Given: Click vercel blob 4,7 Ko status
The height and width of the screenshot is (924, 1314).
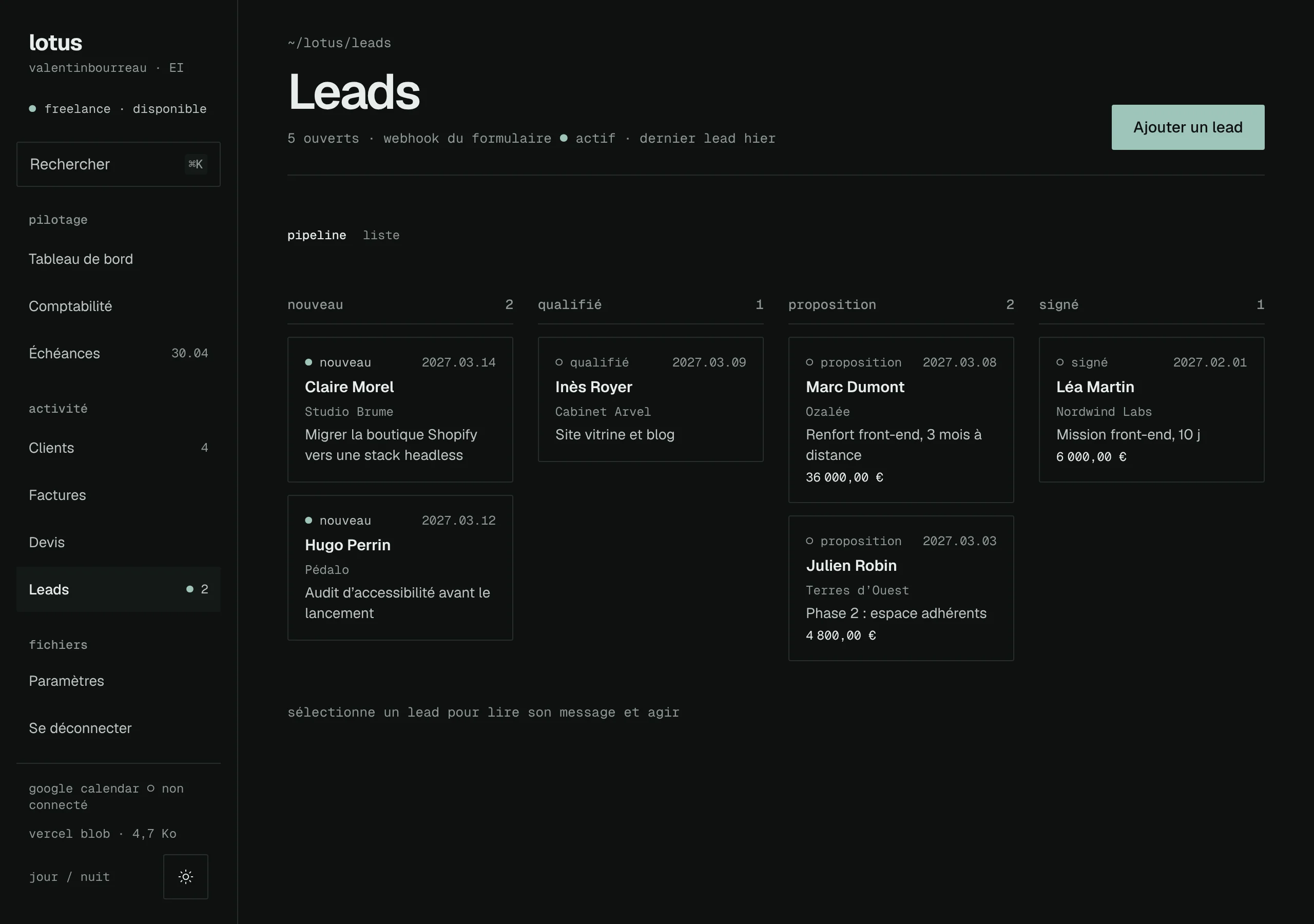Looking at the screenshot, I should [x=103, y=834].
